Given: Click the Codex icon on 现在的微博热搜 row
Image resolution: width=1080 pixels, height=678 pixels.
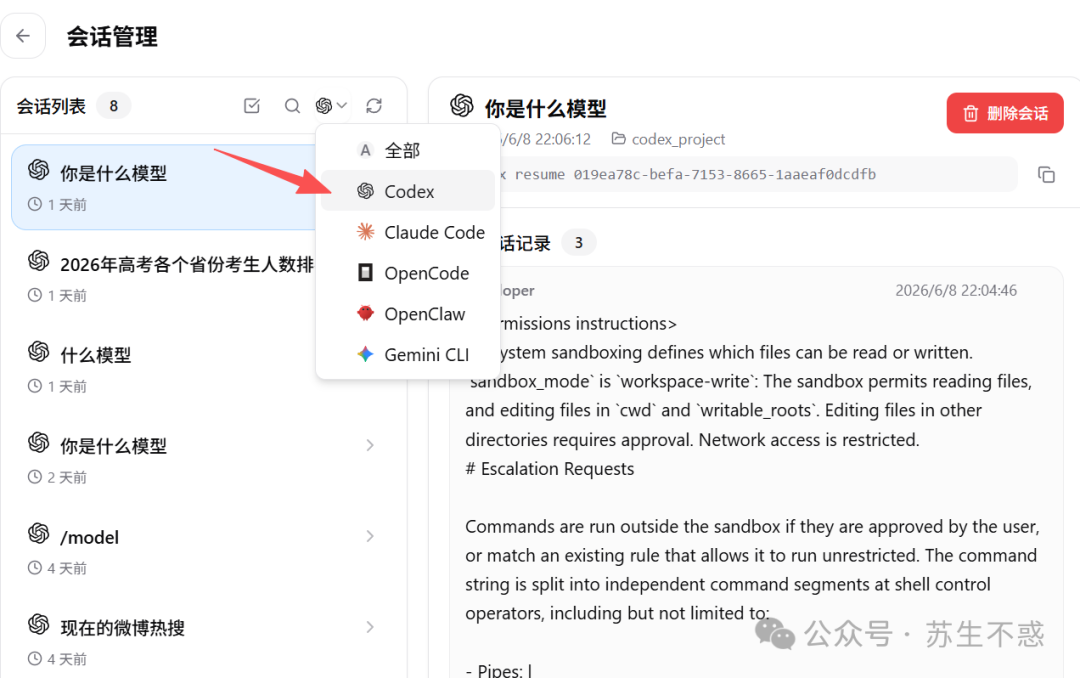Looking at the screenshot, I should (39, 624).
